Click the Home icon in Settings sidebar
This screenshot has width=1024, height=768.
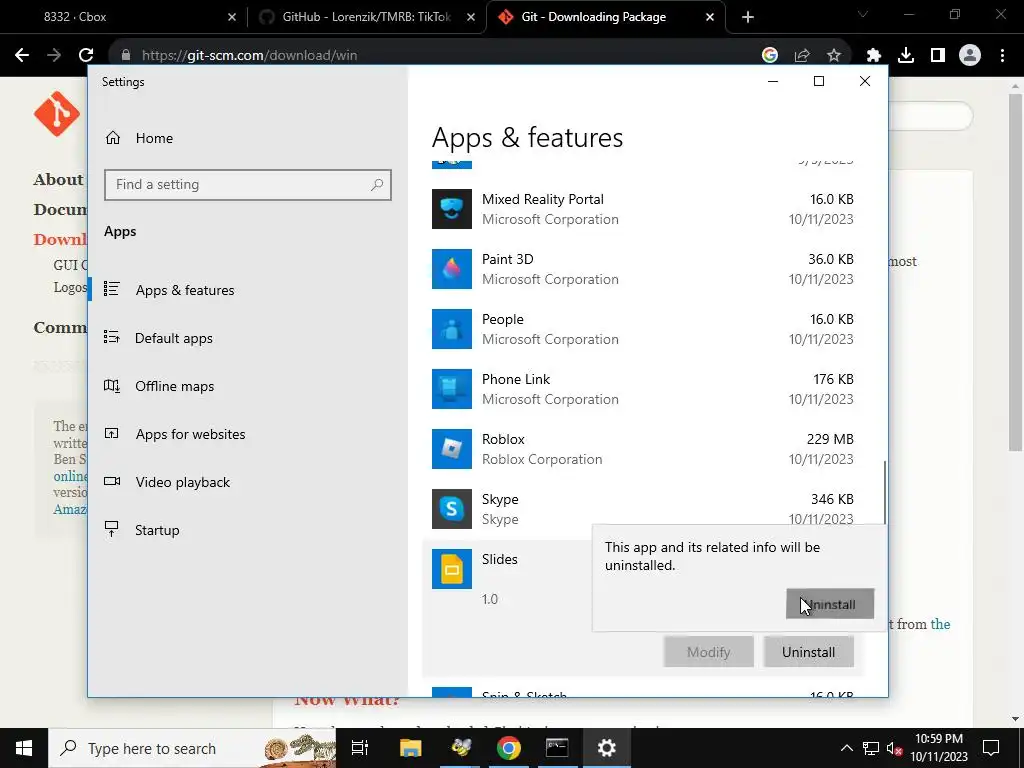click(x=113, y=138)
